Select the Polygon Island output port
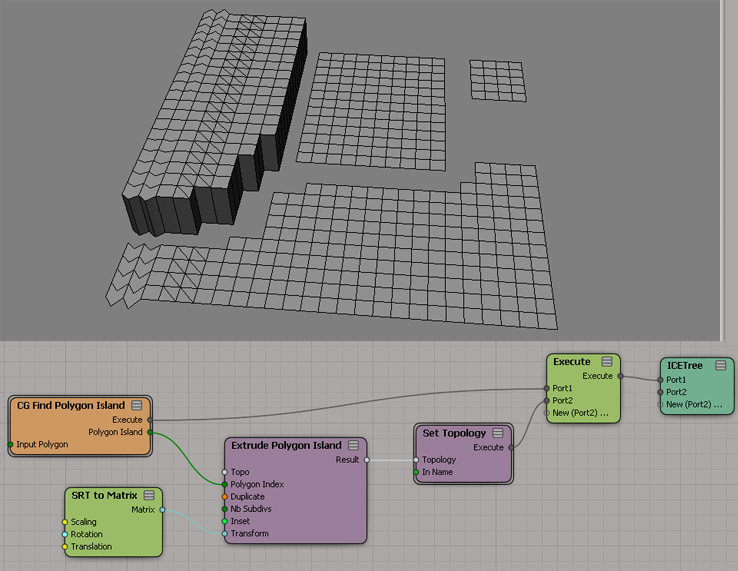Image resolution: width=738 pixels, height=571 pixels. coord(151,432)
